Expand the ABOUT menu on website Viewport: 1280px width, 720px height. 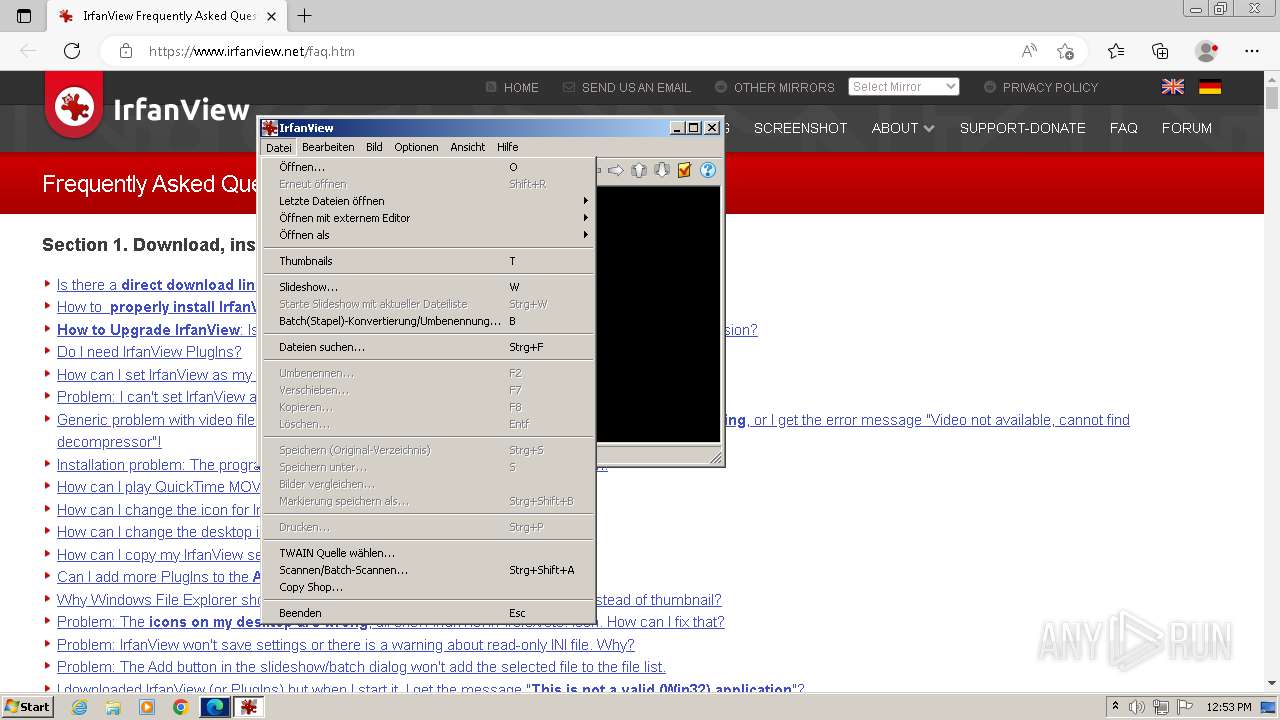902,128
